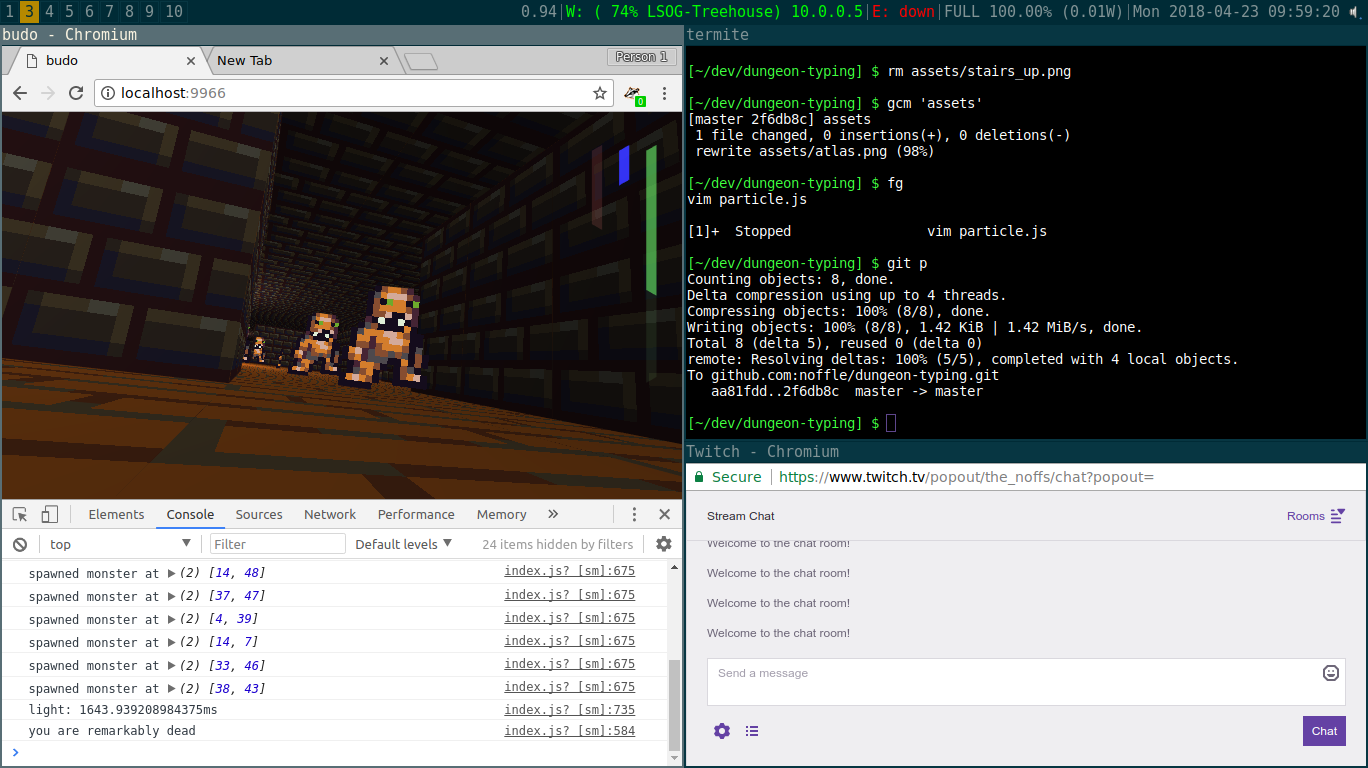
Task: Open the Rooms menu in Stream Chat
Action: [x=1316, y=516]
